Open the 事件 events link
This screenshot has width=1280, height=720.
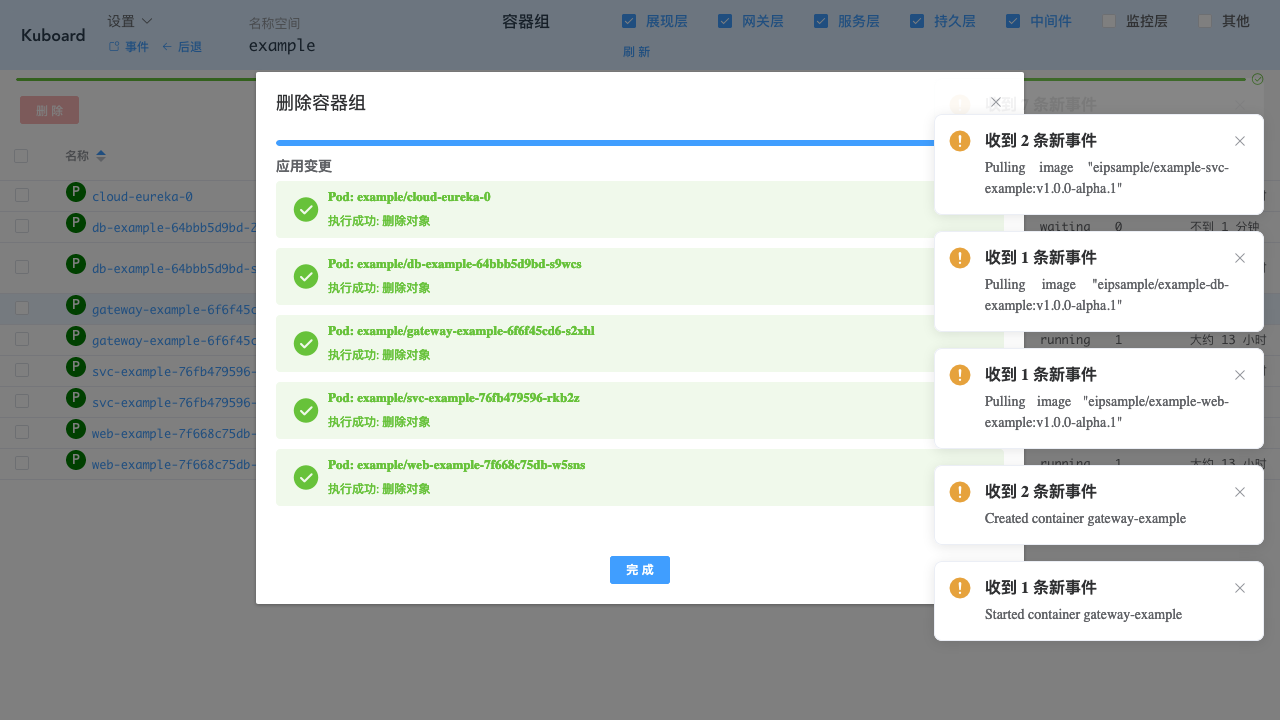129,47
